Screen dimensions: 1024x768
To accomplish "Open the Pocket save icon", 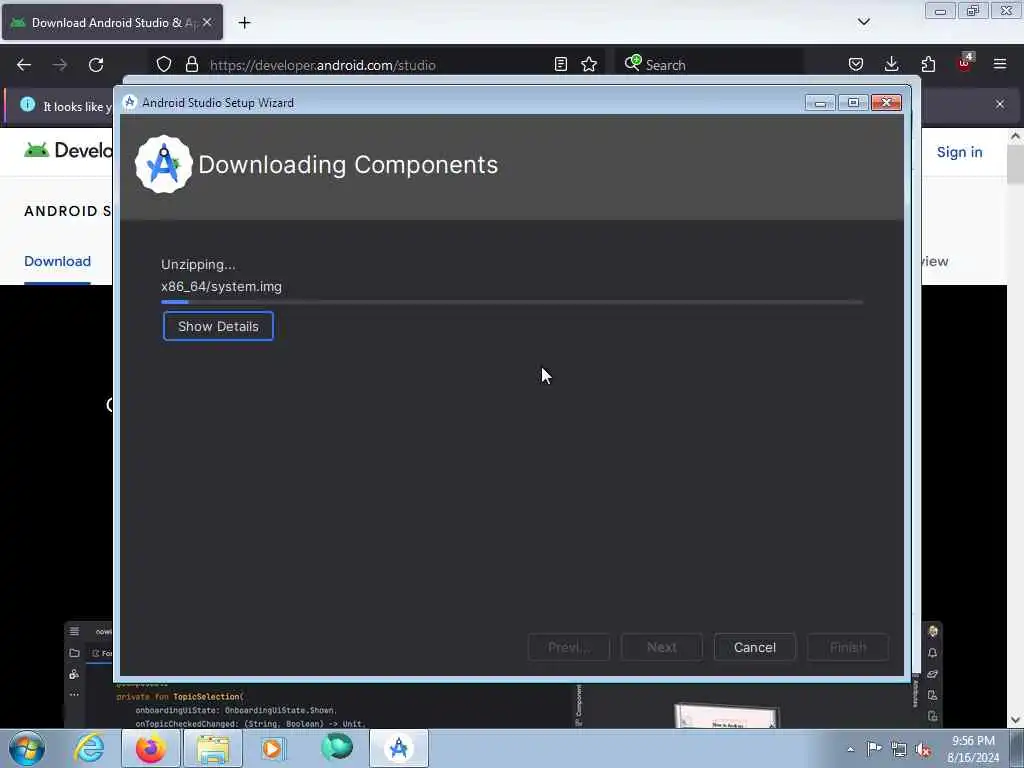I will tap(856, 65).
